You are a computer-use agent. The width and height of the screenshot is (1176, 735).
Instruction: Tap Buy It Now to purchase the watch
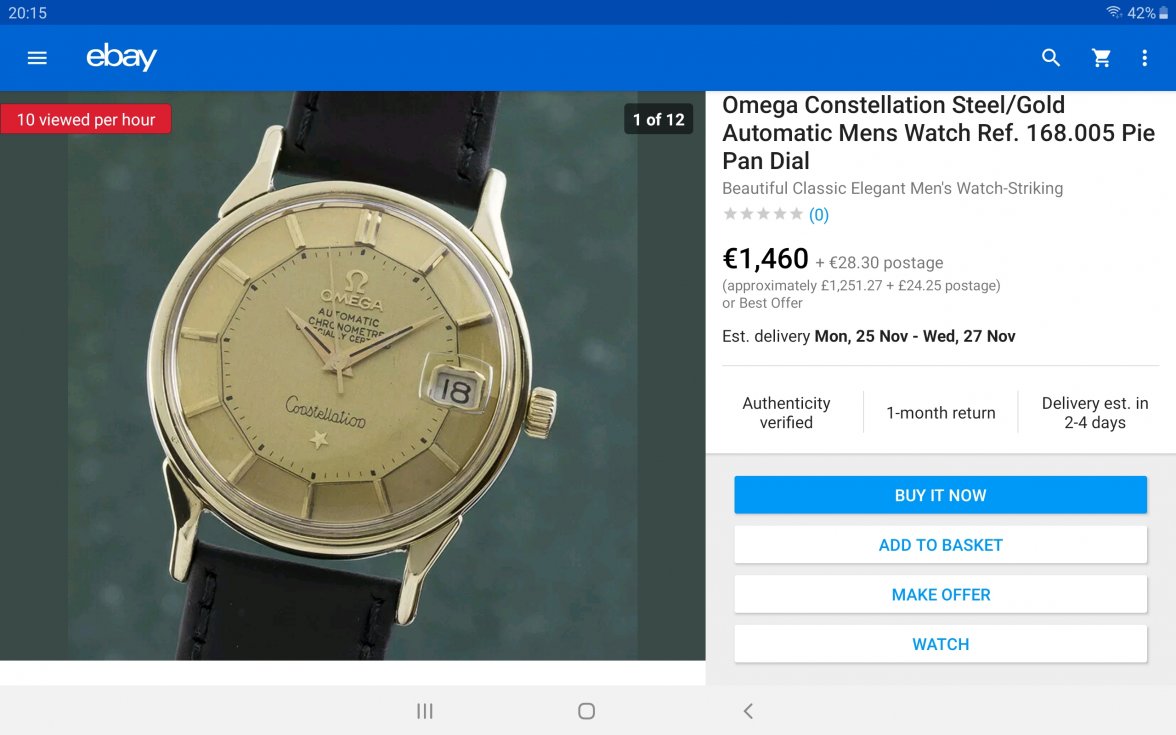940,494
